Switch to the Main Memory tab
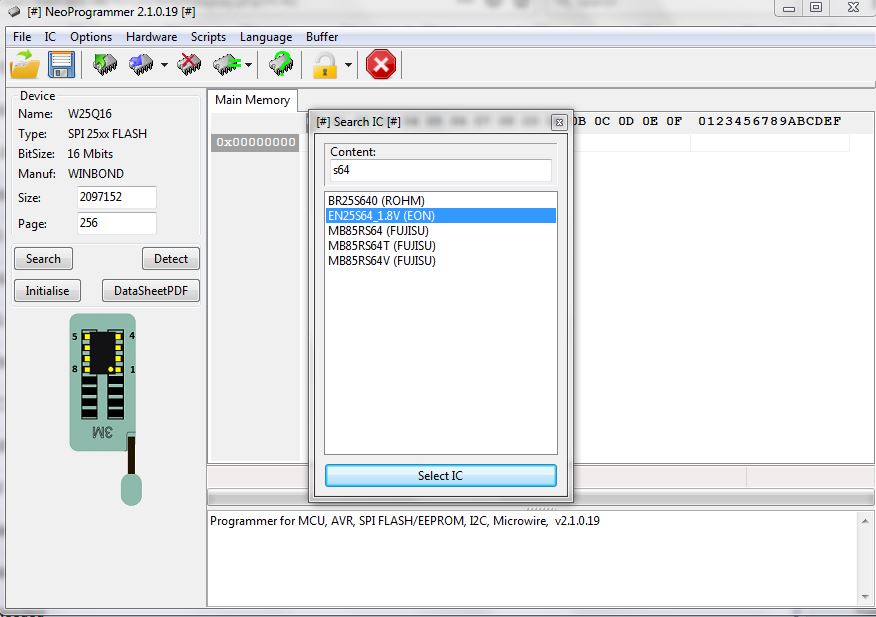 pyautogui.click(x=253, y=100)
